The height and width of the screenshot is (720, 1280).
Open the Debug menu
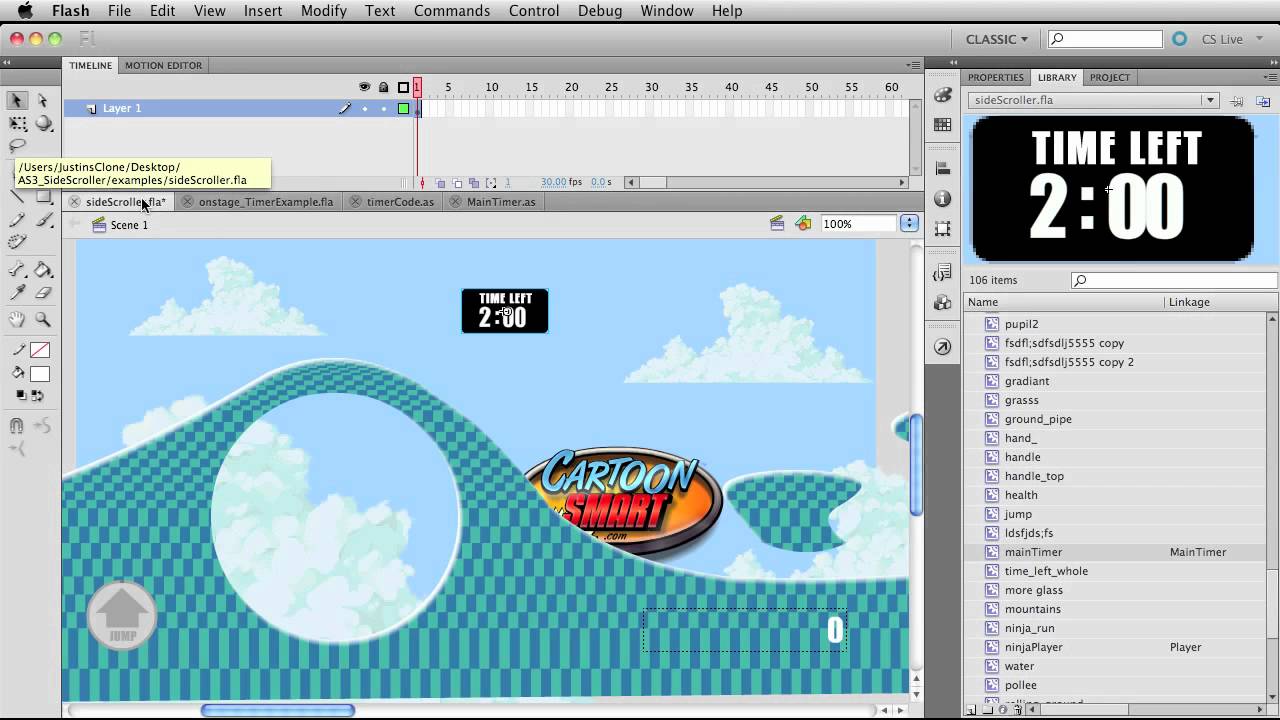[x=600, y=11]
